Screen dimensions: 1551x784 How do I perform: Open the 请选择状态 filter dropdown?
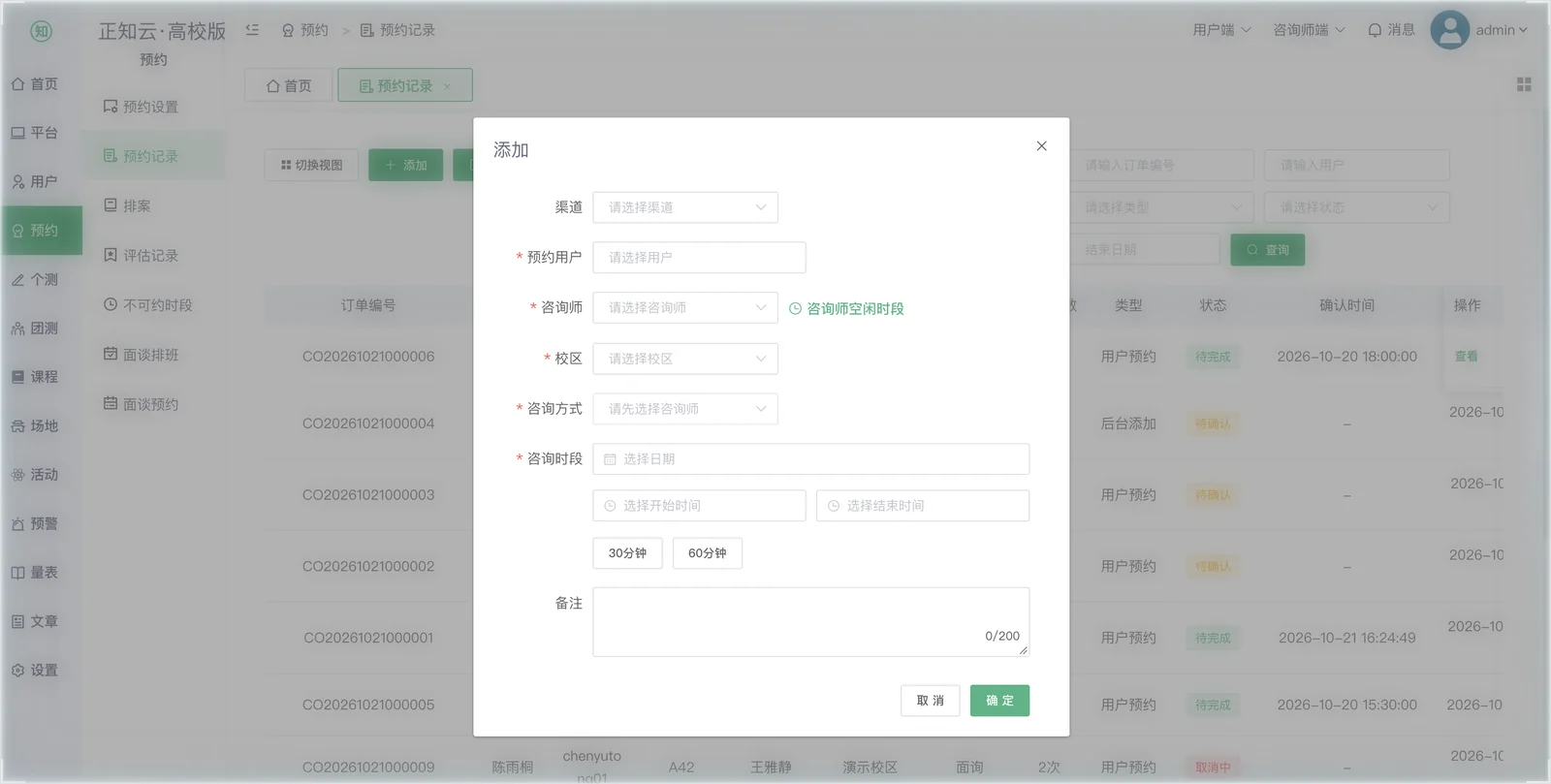coord(1357,207)
